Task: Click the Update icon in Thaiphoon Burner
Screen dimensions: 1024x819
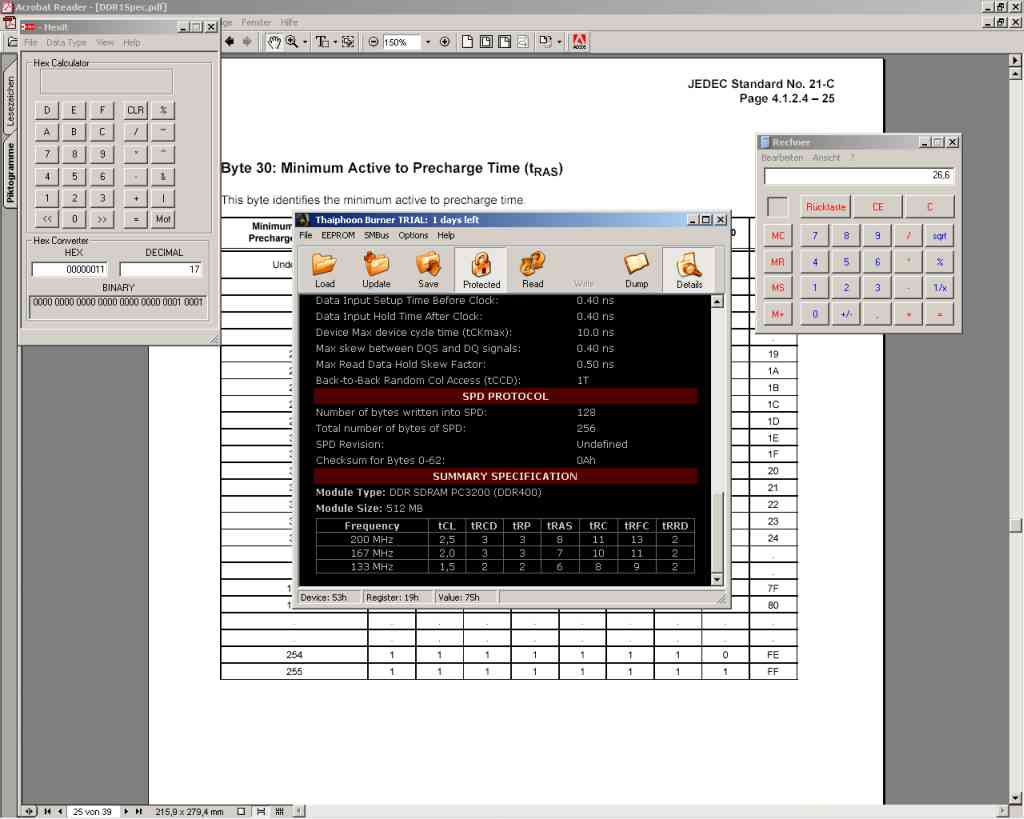Action: 376,269
